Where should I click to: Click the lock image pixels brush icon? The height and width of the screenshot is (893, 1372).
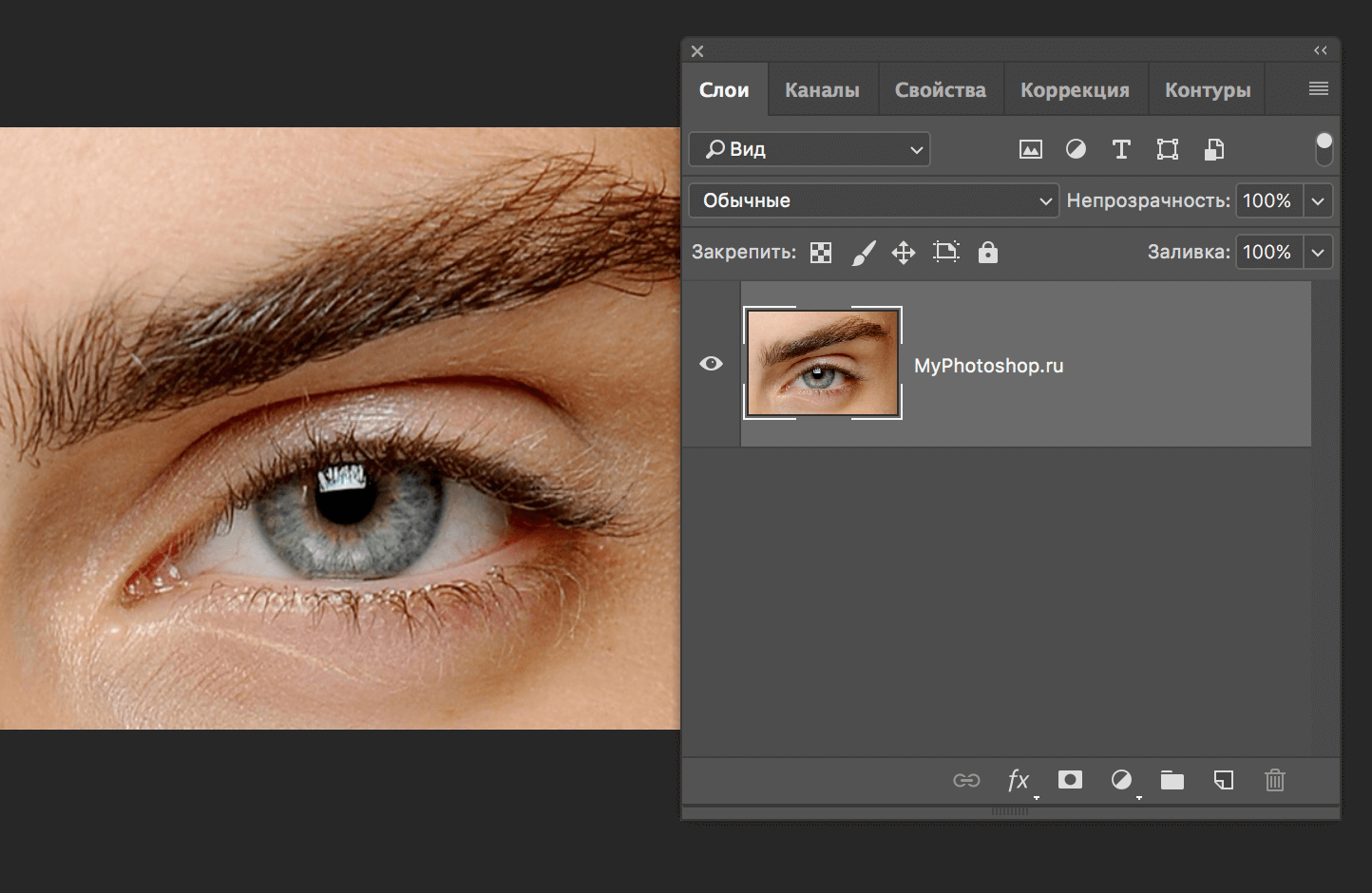pyautogui.click(x=864, y=252)
